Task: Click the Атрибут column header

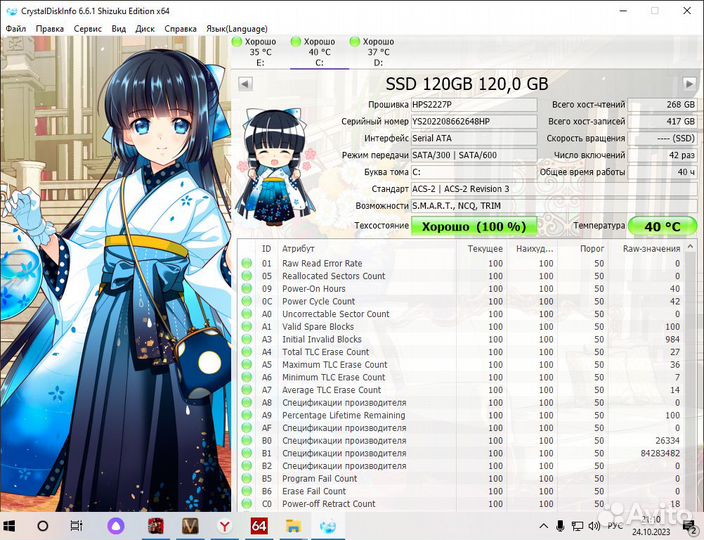Action: pyautogui.click(x=298, y=249)
